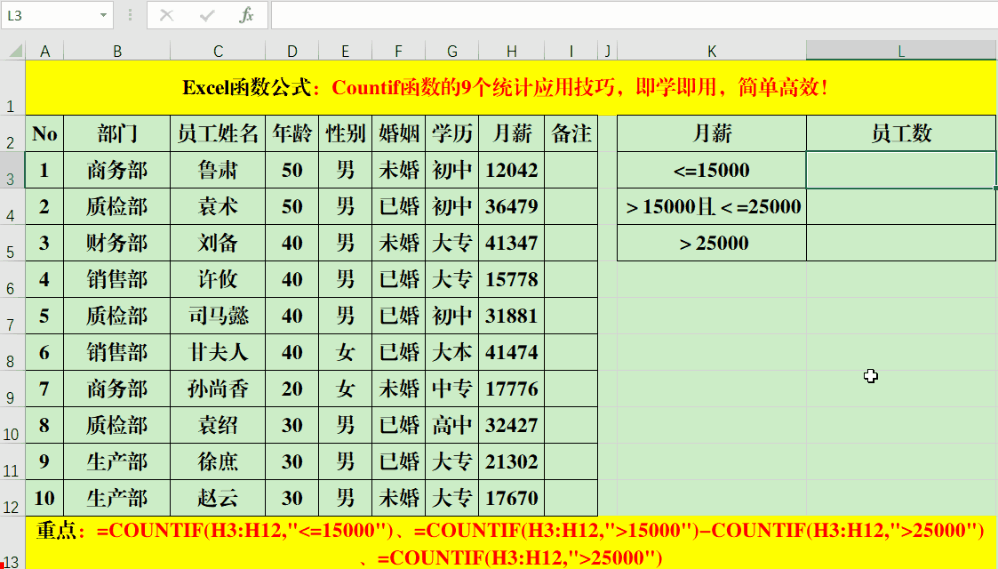Select the cell with name 司马懿
The height and width of the screenshot is (569, 998).
[x=218, y=316]
